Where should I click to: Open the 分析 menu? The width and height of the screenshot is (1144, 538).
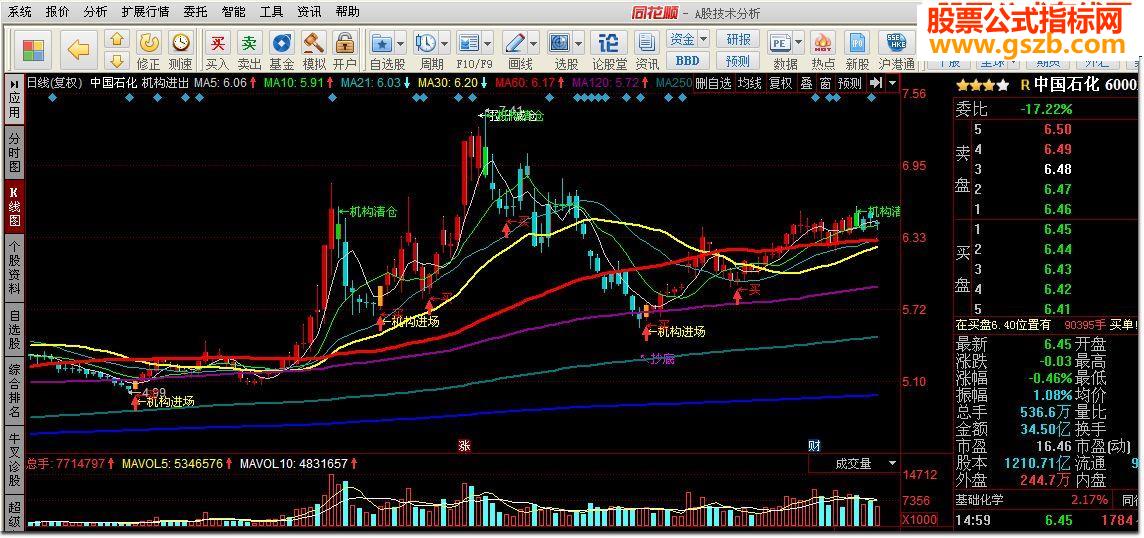coord(95,12)
